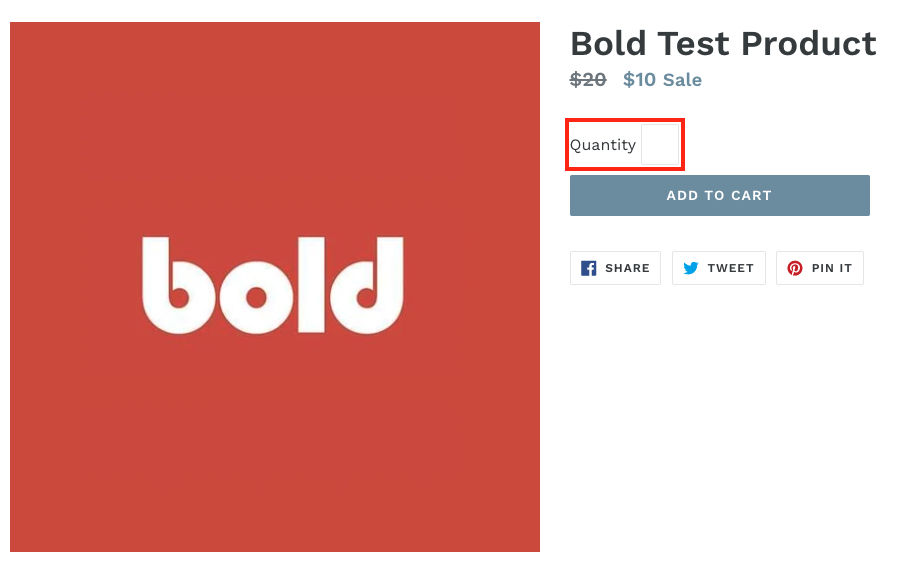The width and height of the screenshot is (915, 561).
Task: Click the letter 'o' in bold logo
Action: pos(256,297)
